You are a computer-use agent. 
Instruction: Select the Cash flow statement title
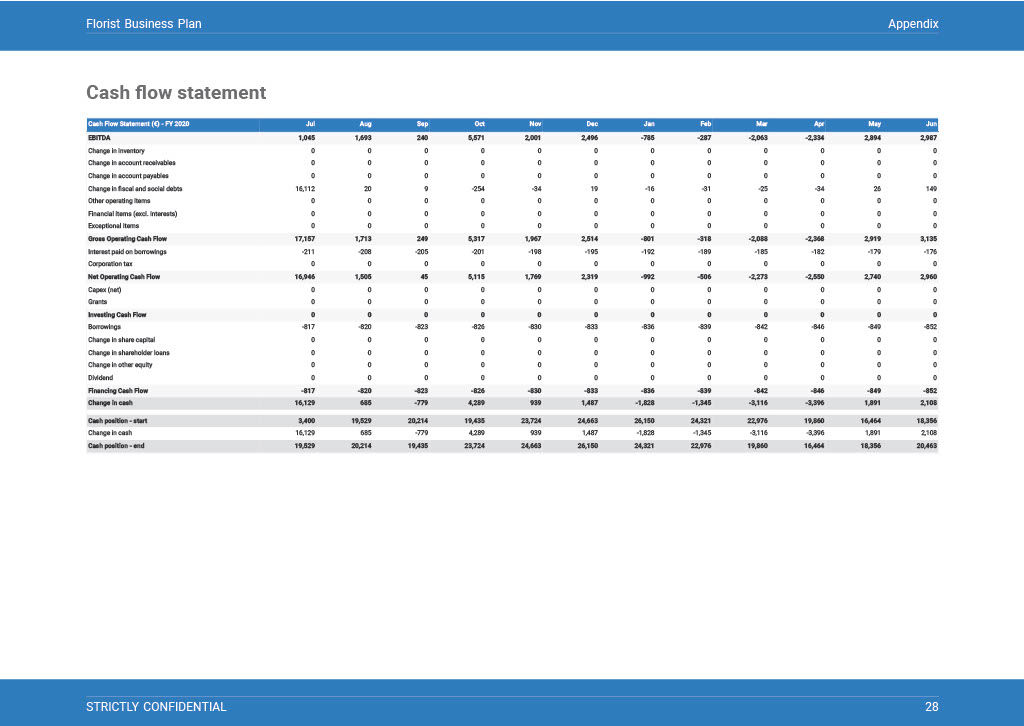tap(176, 92)
